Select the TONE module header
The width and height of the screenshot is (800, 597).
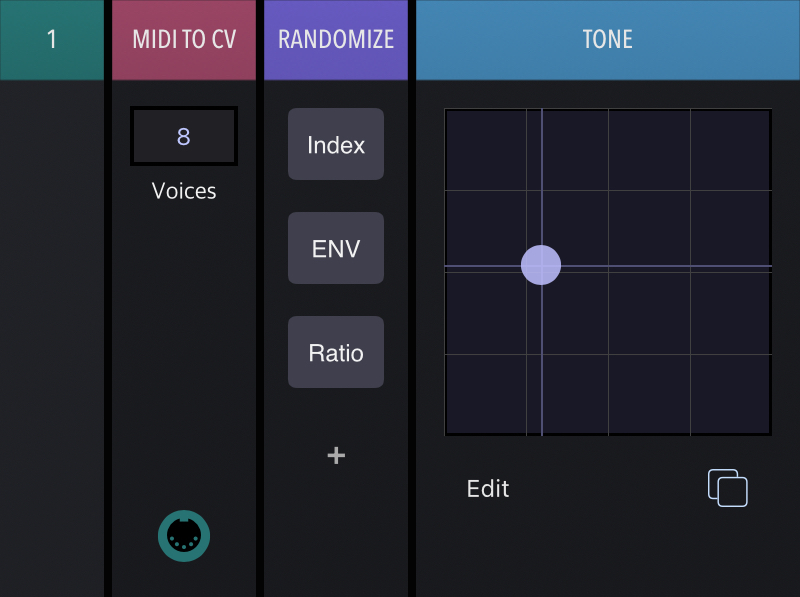(608, 40)
